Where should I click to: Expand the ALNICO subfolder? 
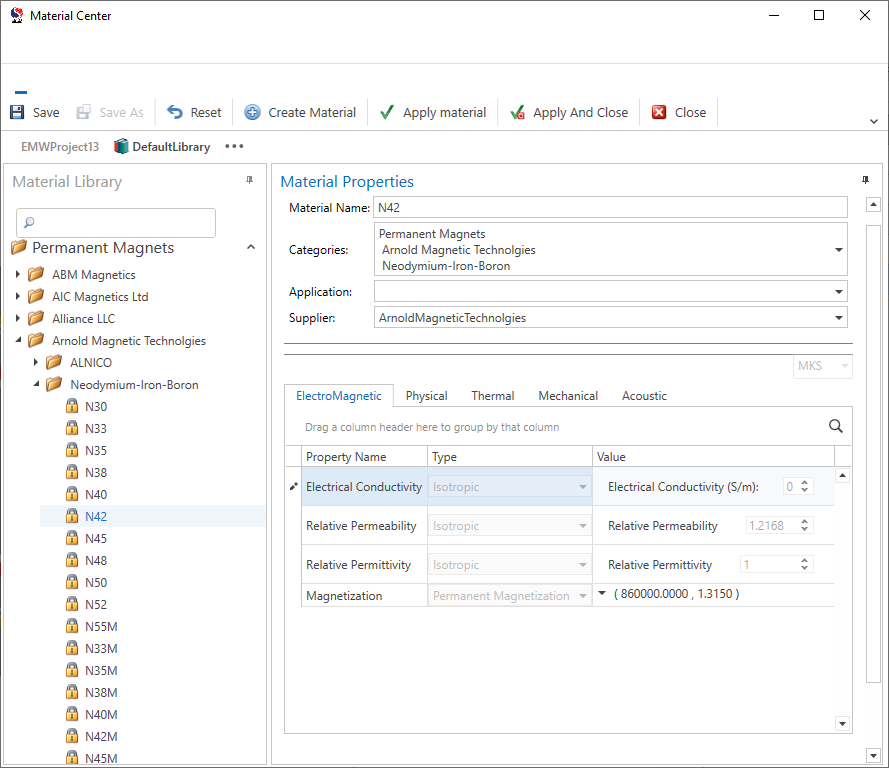coord(36,362)
